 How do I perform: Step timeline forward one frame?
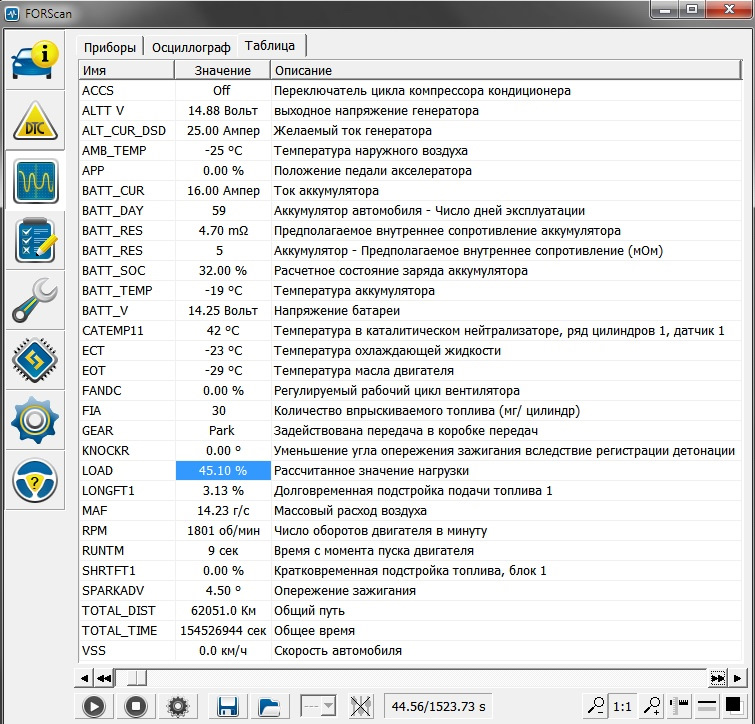point(737,678)
